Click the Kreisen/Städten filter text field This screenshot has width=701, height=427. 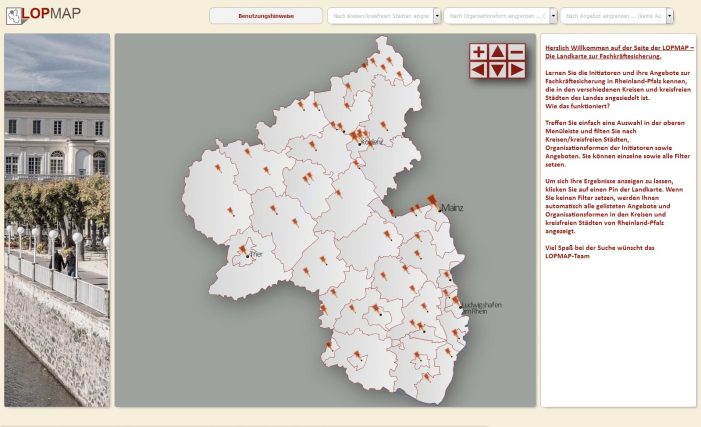(381, 16)
